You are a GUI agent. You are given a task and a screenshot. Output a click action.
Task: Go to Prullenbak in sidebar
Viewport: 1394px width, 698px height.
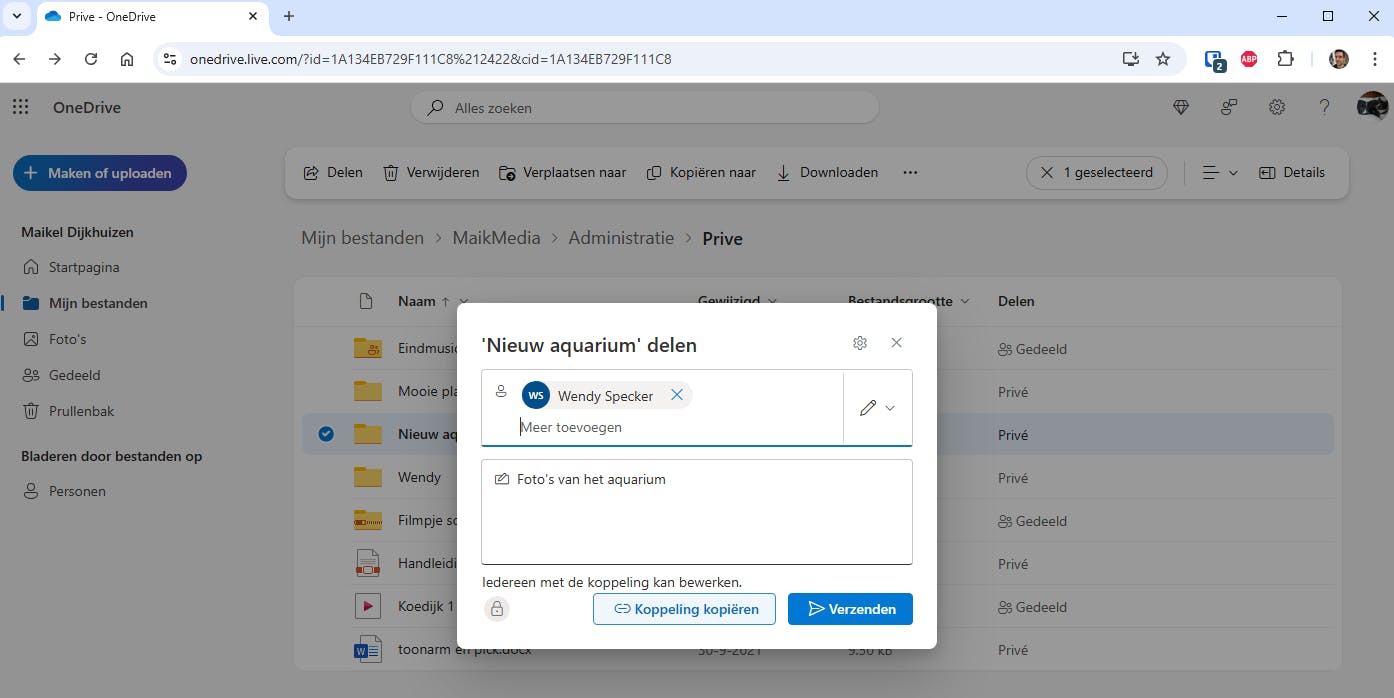click(x=81, y=411)
